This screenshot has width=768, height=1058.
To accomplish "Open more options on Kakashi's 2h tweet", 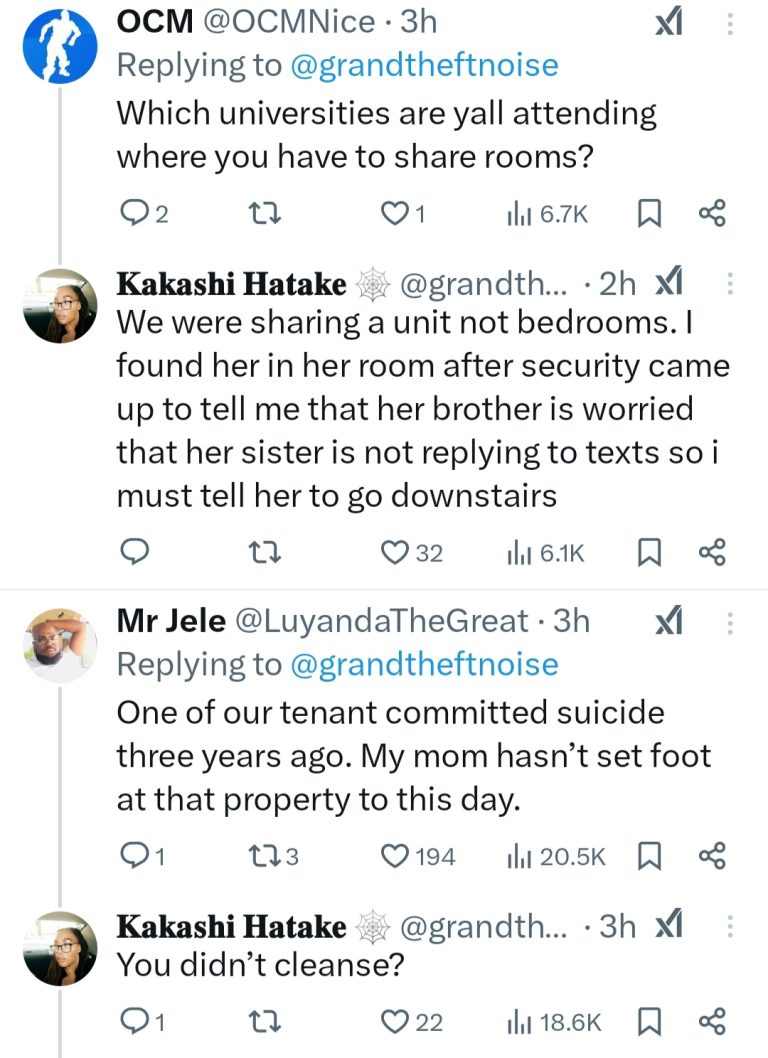I will coord(729,285).
